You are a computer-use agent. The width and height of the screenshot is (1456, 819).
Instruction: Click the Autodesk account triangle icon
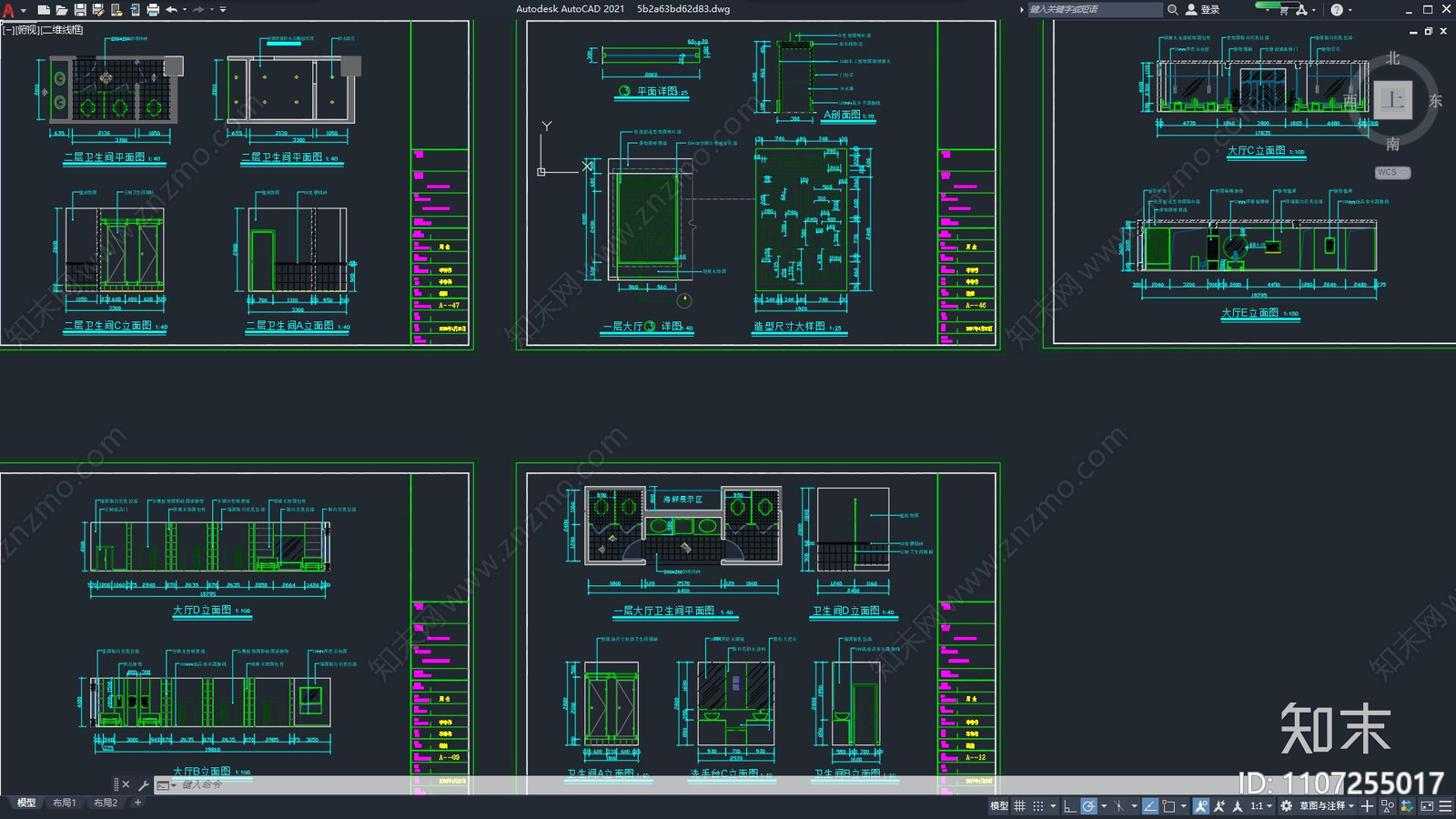[x=1302, y=10]
